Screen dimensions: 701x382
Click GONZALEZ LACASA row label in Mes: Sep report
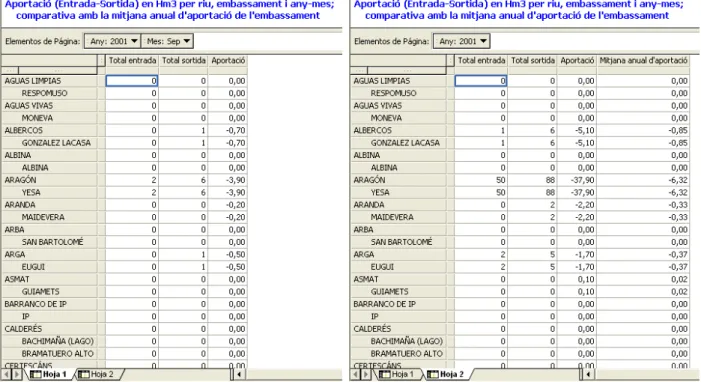pyautogui.click(x=49, y=143)
